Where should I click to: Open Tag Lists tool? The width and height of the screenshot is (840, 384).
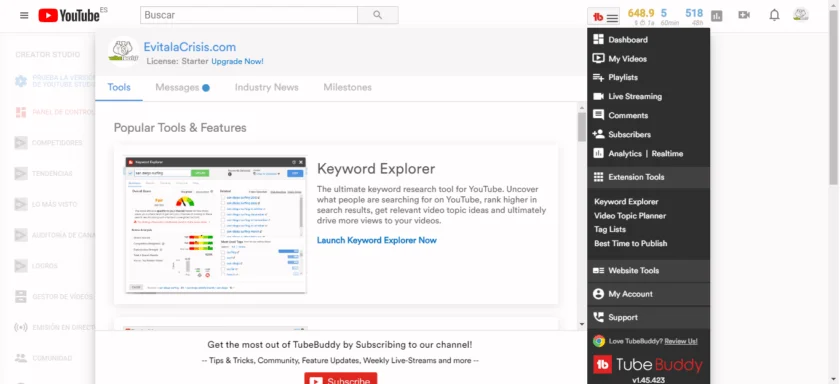[x=610, y=229]
